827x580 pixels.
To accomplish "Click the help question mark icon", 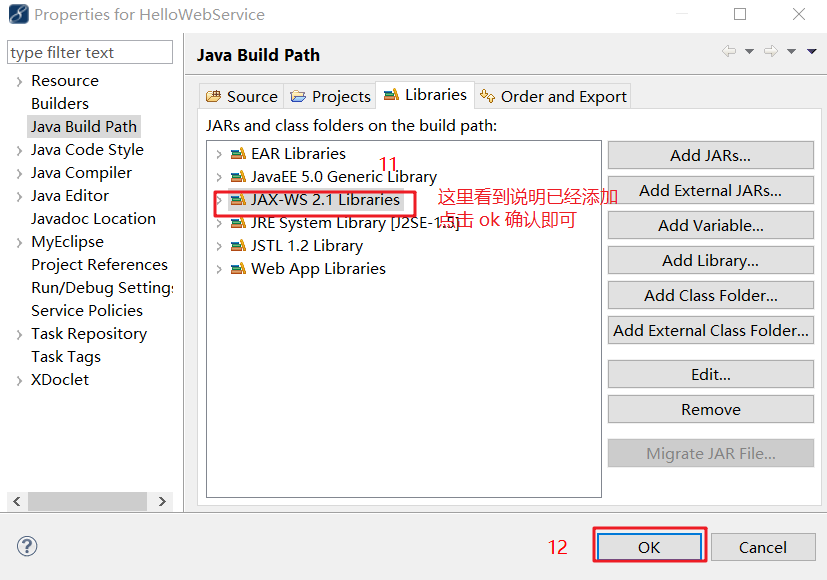I will (x=27, y=546).
